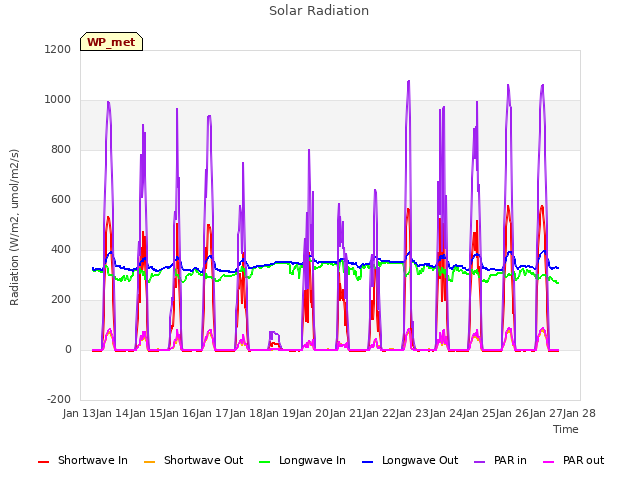Screen dimensions: 640x480
Task: Click the orange Shortwave Out legend swatch
Action: click(150, 462)
